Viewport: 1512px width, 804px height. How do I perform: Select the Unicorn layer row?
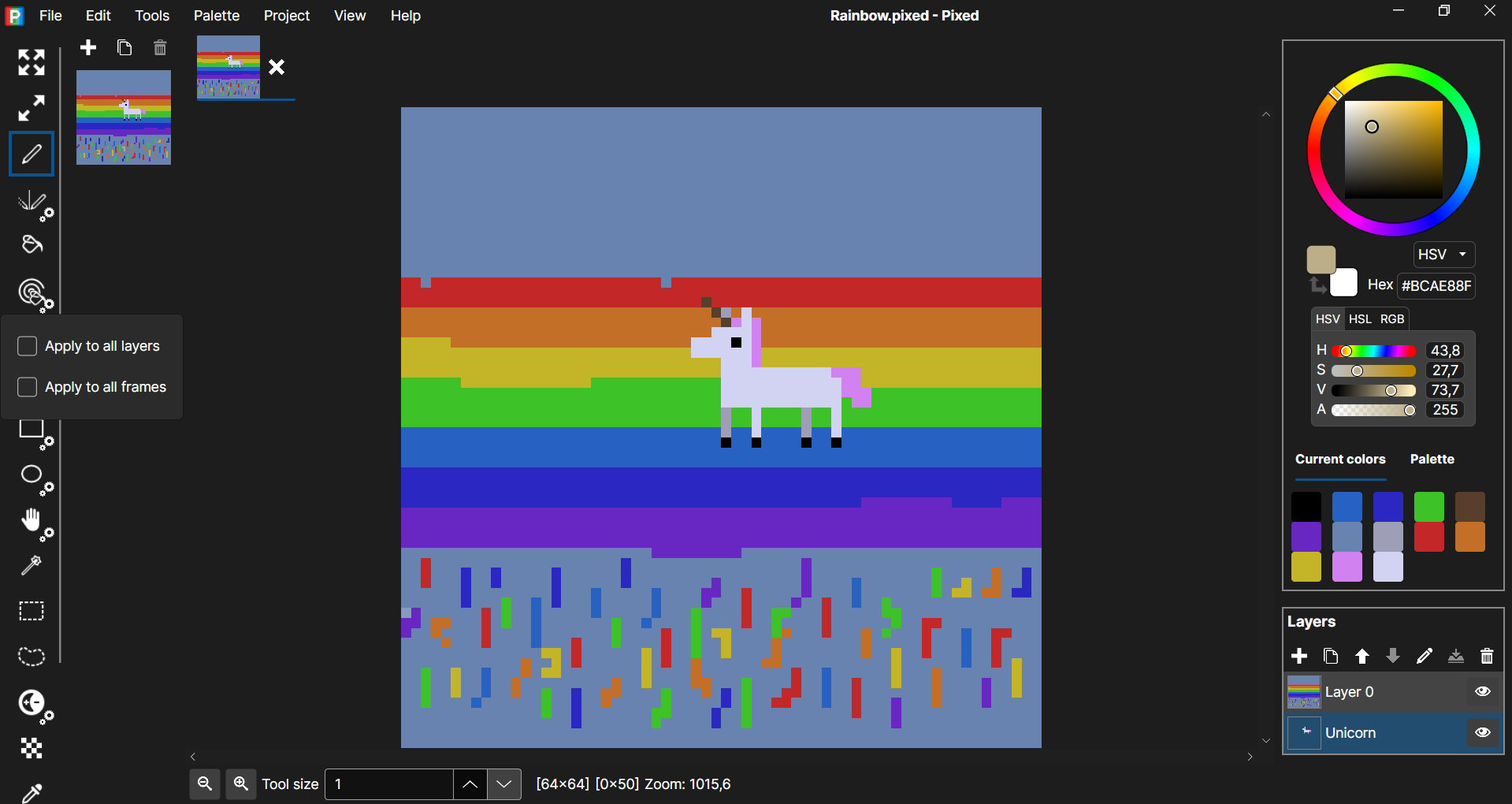point(1392,733)
